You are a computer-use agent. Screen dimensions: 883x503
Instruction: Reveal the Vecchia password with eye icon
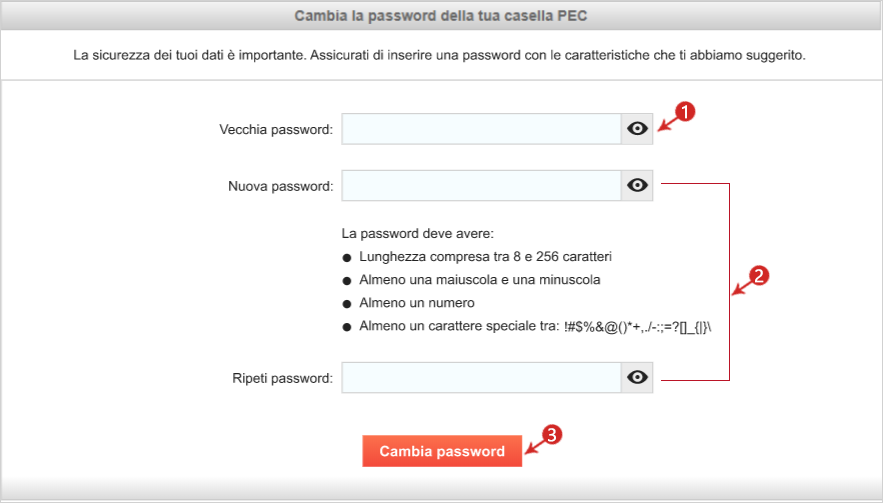(637, 129)
